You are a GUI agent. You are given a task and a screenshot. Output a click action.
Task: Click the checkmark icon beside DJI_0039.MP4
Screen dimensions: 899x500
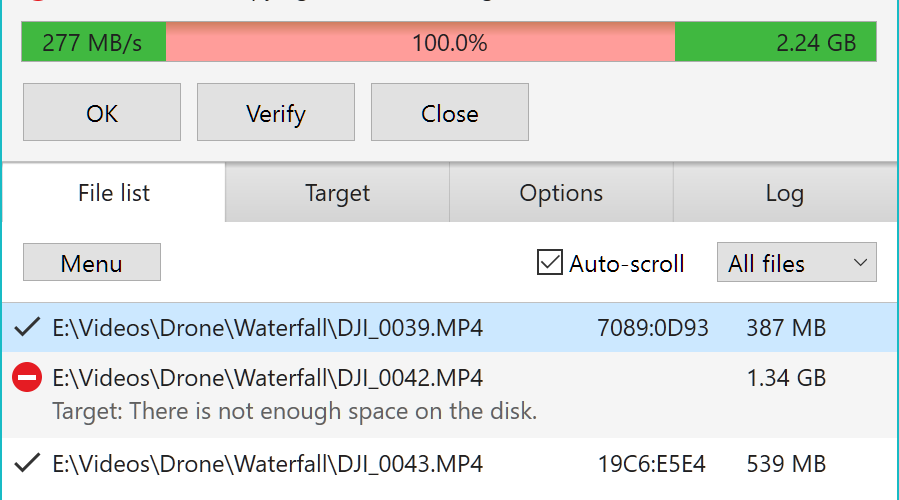27,327
